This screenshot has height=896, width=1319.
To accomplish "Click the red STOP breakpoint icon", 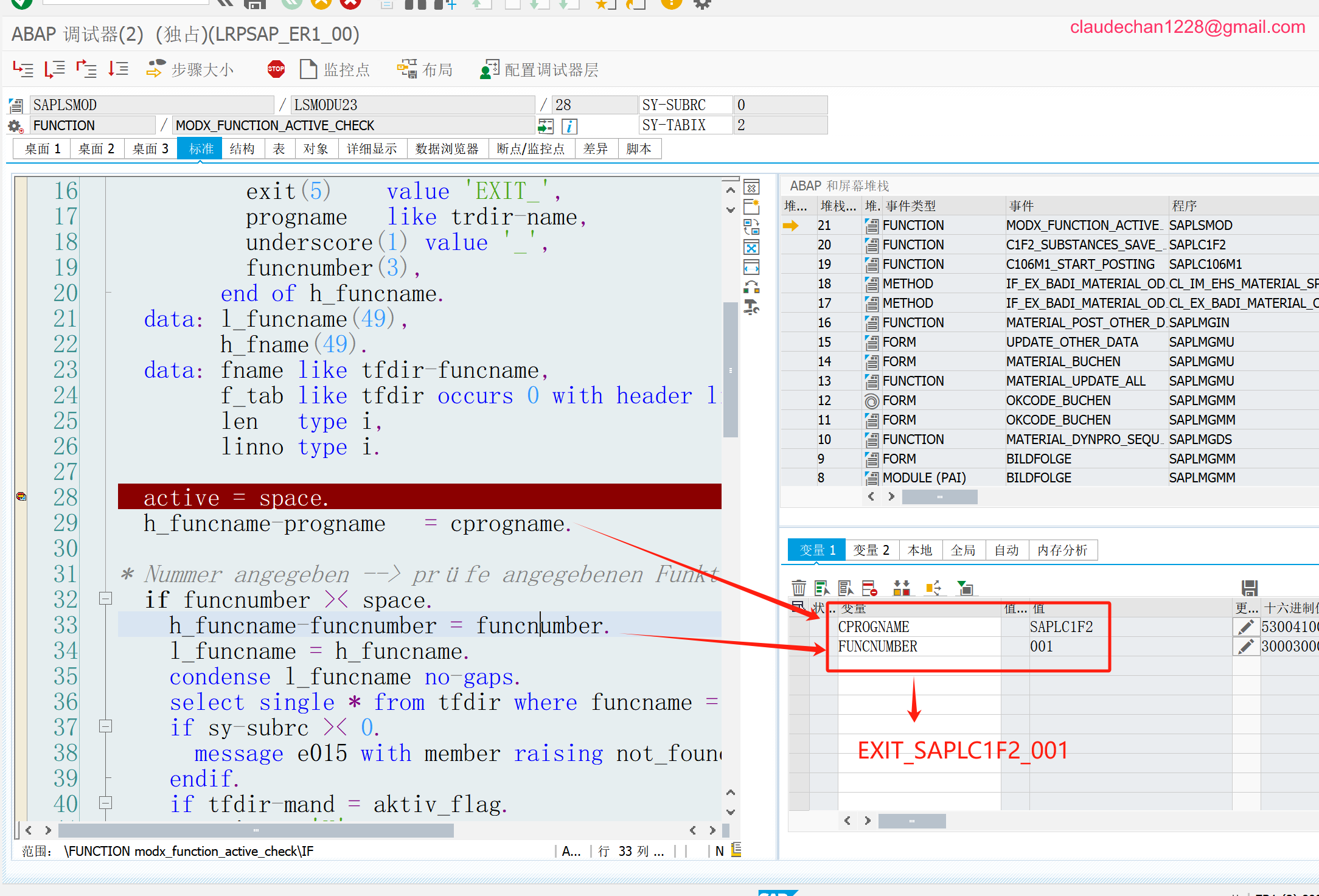I will pos(276,69).
